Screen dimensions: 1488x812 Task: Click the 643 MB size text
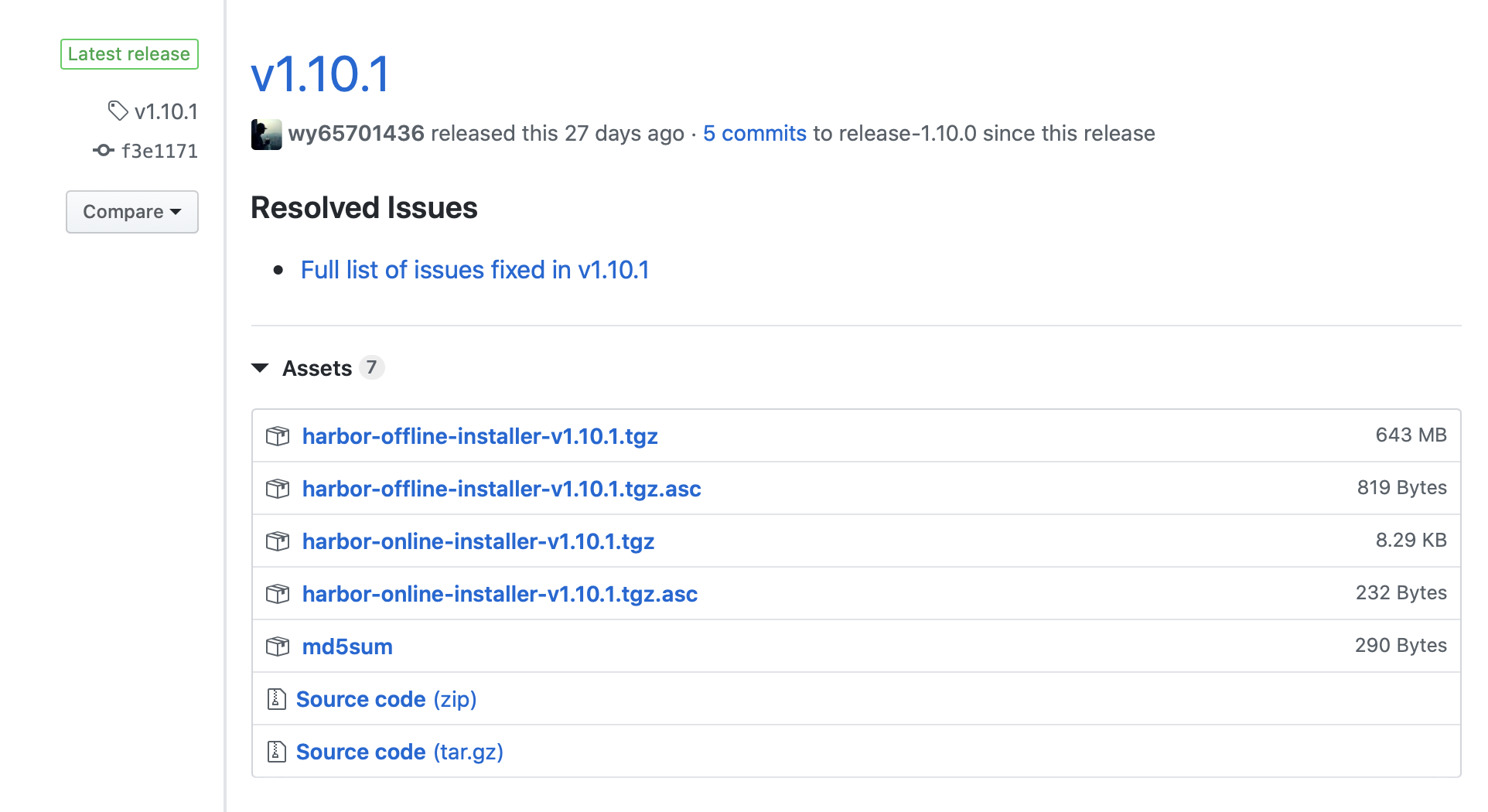click(x=1411, y=435)
